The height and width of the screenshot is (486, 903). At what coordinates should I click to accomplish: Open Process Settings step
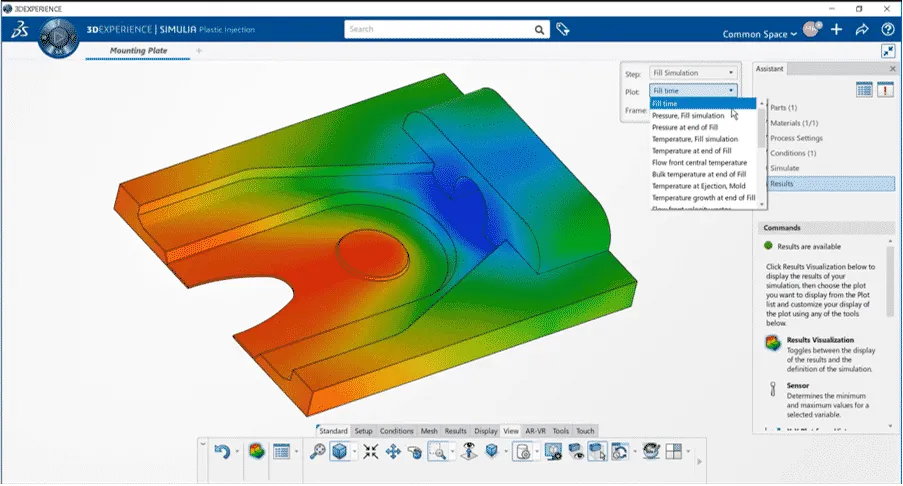796,138
